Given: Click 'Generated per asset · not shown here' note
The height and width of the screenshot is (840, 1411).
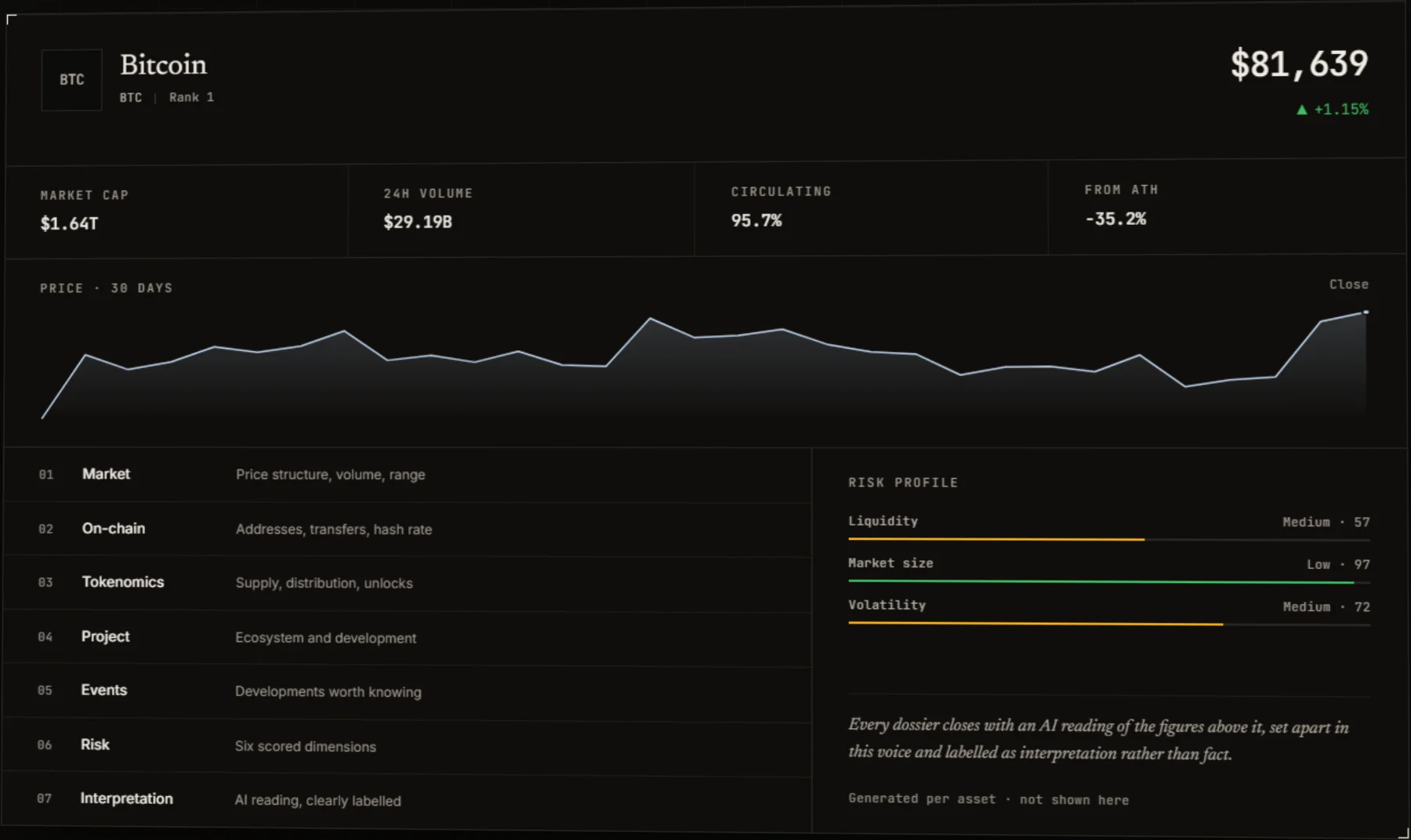Looking at the screenshot, I should pyautogui.click(x=988, y=799).
